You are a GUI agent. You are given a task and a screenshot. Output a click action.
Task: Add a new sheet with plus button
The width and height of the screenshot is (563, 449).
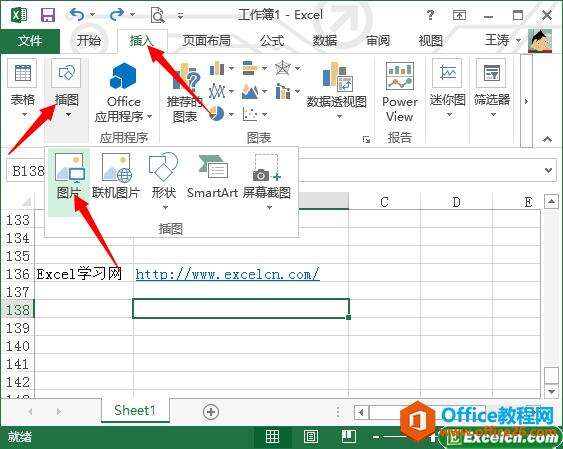tap(211, 412)
